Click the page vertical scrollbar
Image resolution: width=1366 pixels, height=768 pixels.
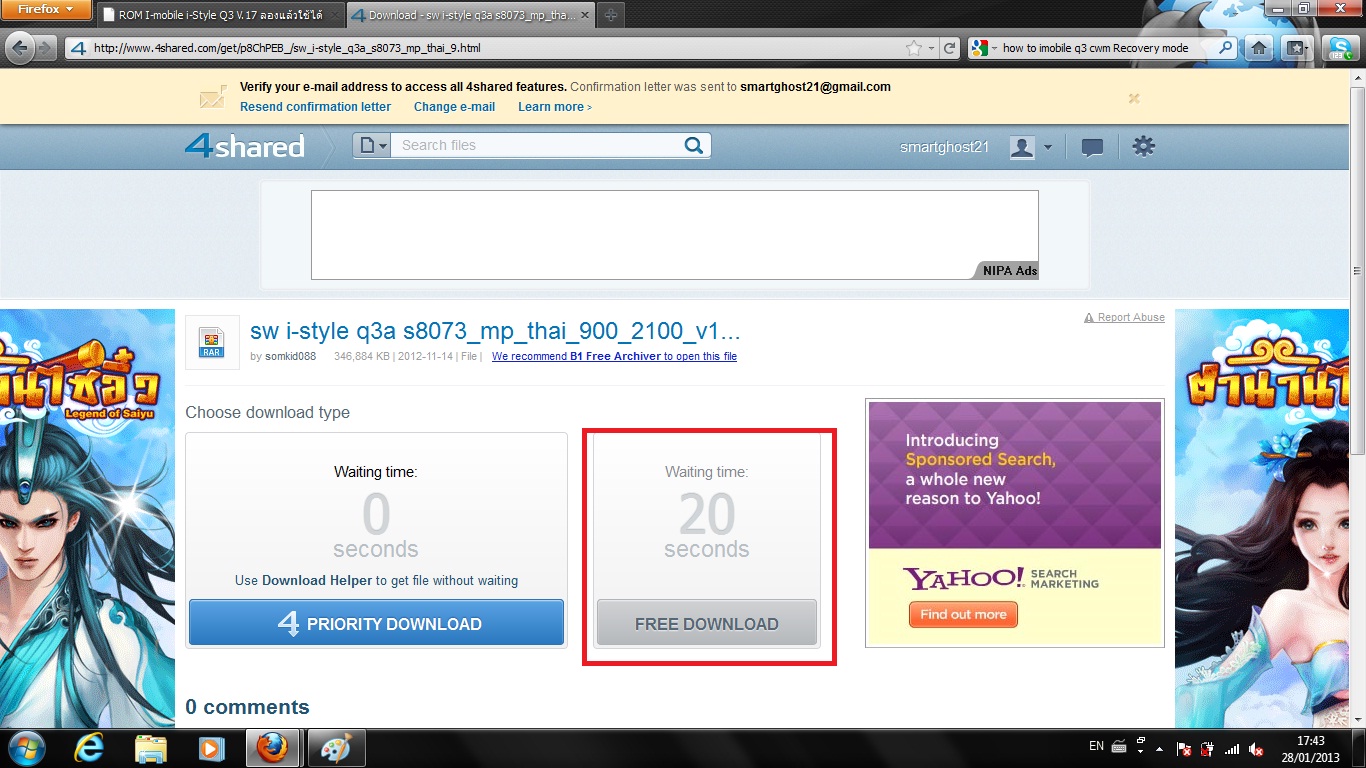pos(1357,272)
